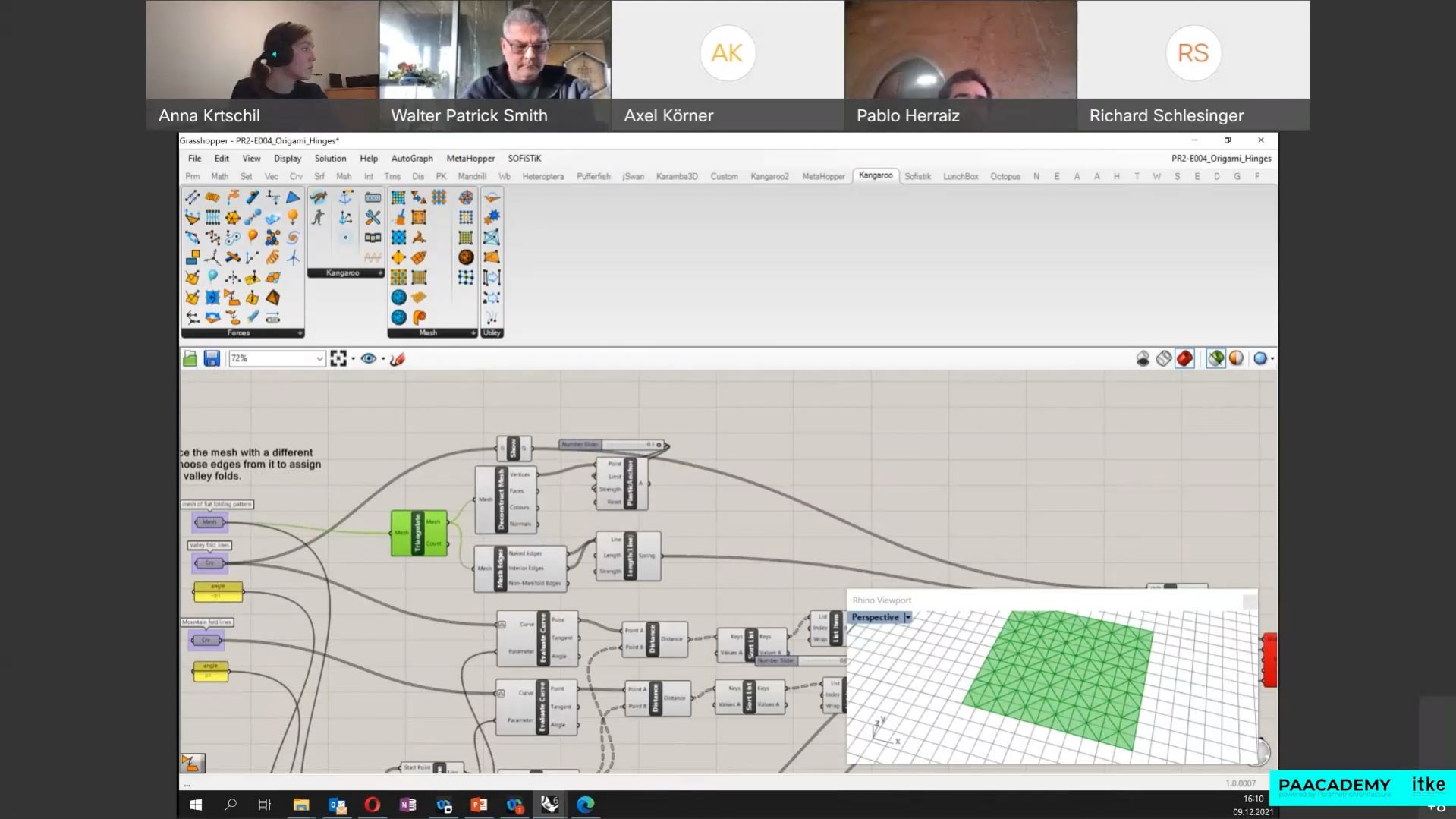The width and height of the screenshot is (1456, 819).
Task: Toggle shaded red preview mode
Action: (1184, 358)
